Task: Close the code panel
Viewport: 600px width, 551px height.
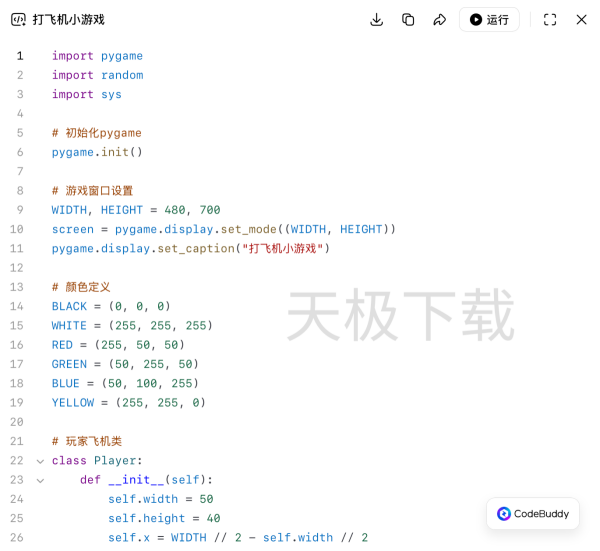Action: [x=581, y=20]
